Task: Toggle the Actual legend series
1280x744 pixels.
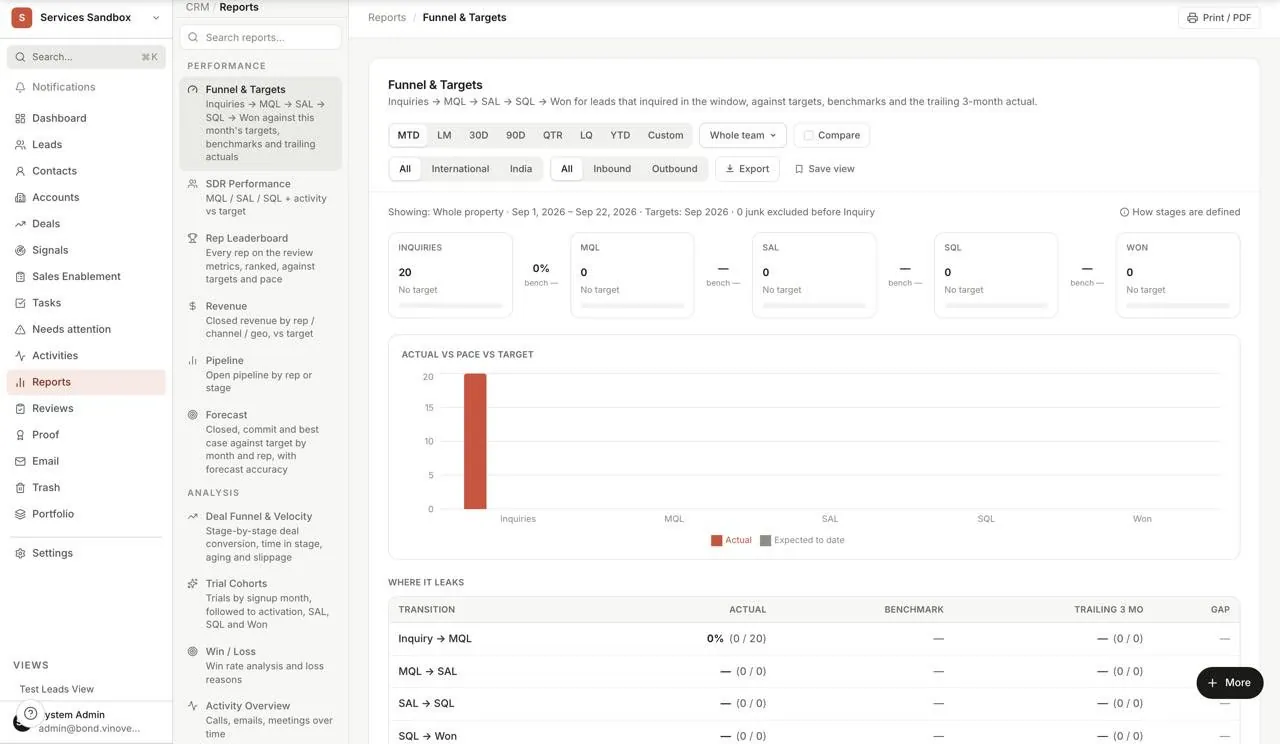Action: click(x=731, y=540)
